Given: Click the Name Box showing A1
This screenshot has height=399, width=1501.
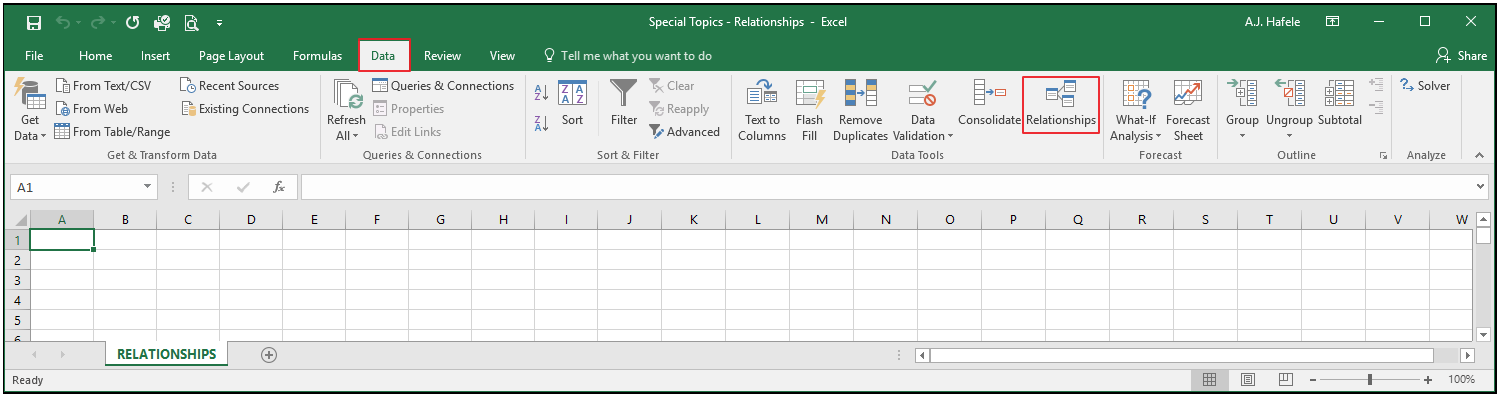Looking at the screenshot, I should (x=75, y=187).
